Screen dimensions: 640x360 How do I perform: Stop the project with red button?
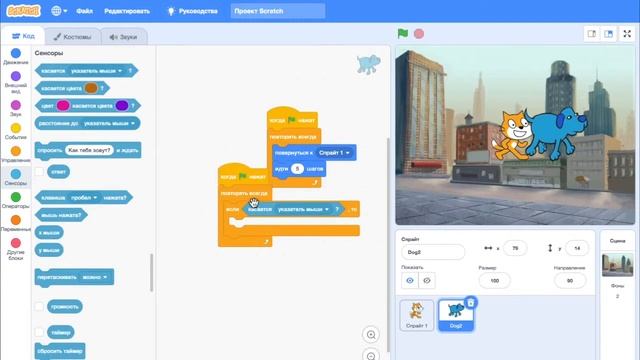[x=419, y=34]
